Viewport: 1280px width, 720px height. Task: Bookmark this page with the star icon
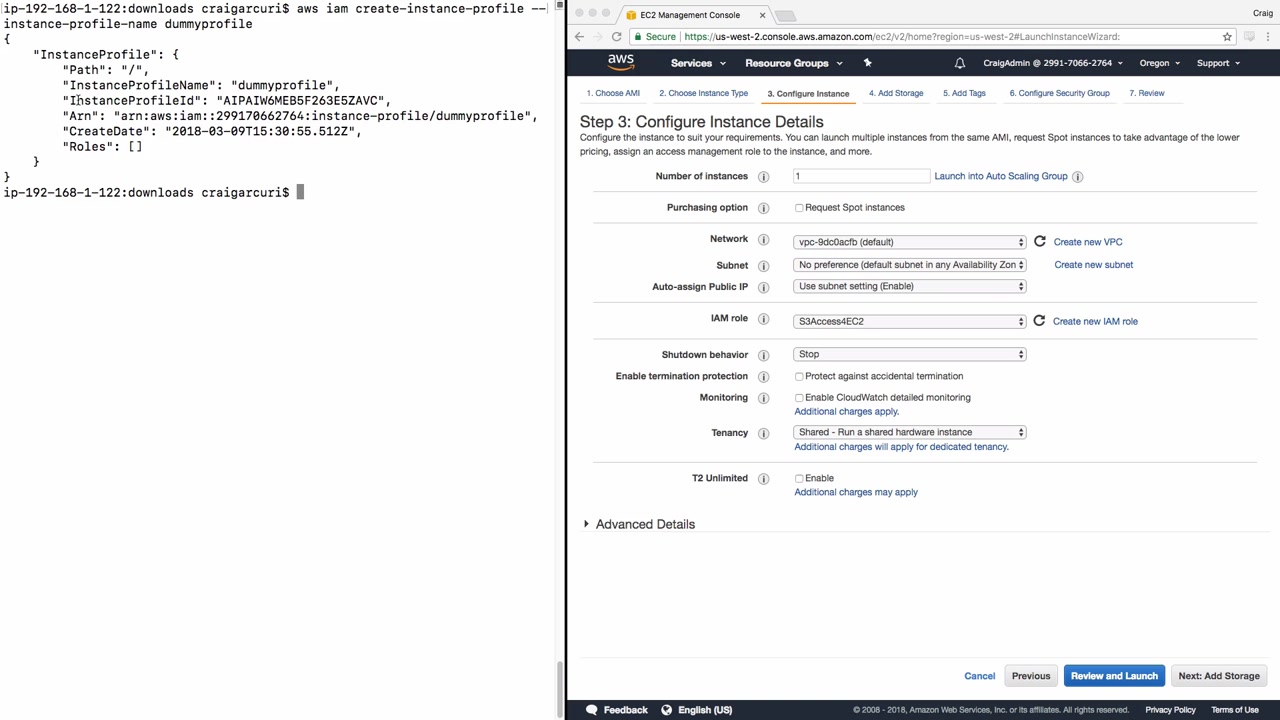(1227, 37)
